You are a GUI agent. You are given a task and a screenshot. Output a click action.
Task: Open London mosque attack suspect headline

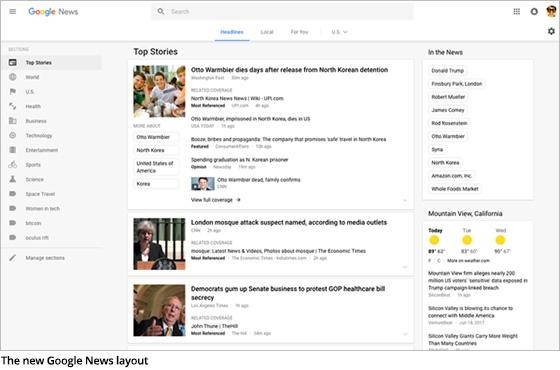click(x=289, y=222)
